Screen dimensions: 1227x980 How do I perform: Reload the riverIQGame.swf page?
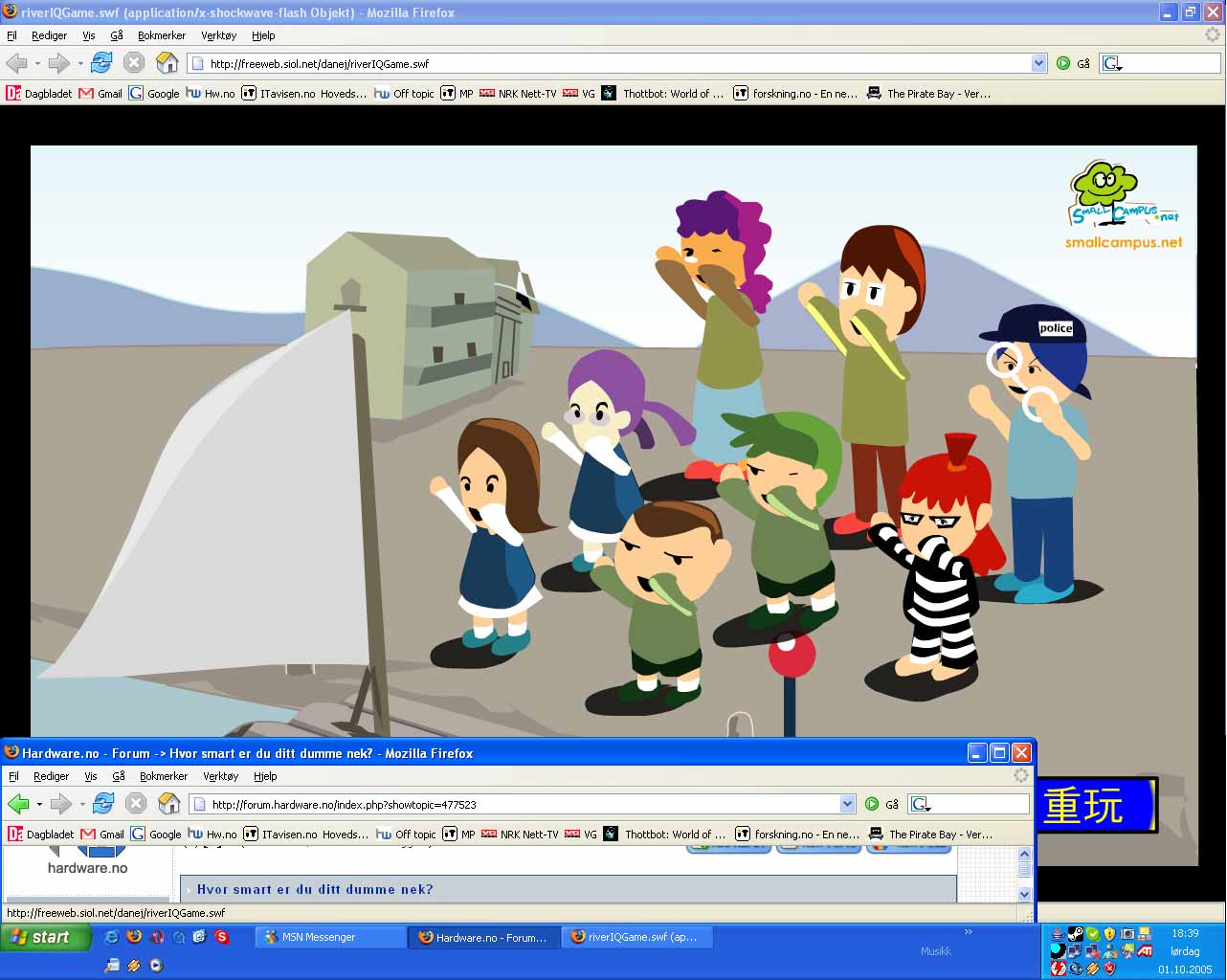tap(101, 63)
